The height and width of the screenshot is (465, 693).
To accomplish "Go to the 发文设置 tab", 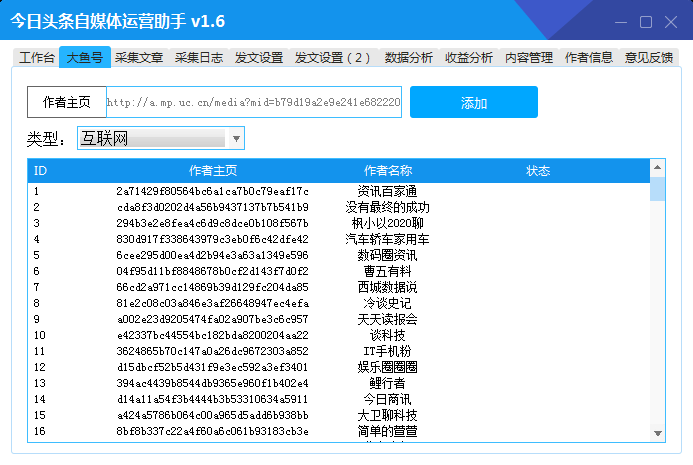I will [259, 58].
